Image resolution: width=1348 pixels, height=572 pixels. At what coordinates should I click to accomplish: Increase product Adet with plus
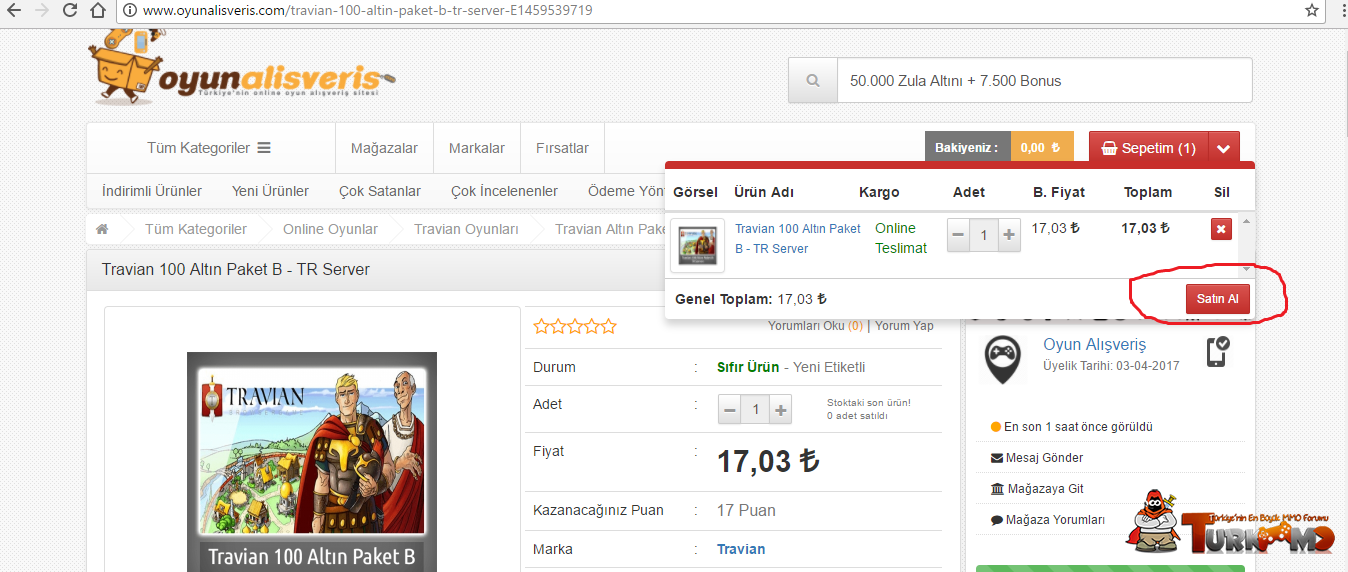782,410
